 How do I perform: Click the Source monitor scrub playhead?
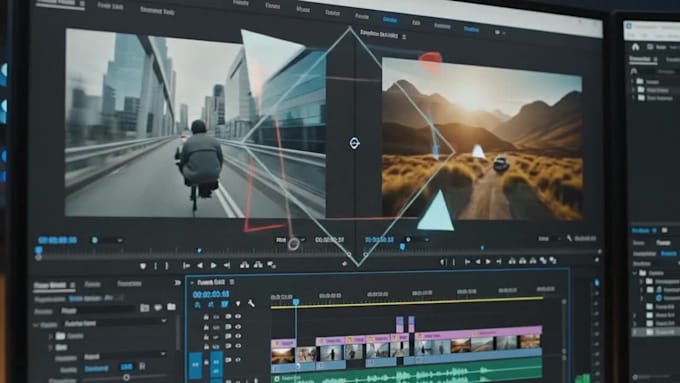point(39,250)
